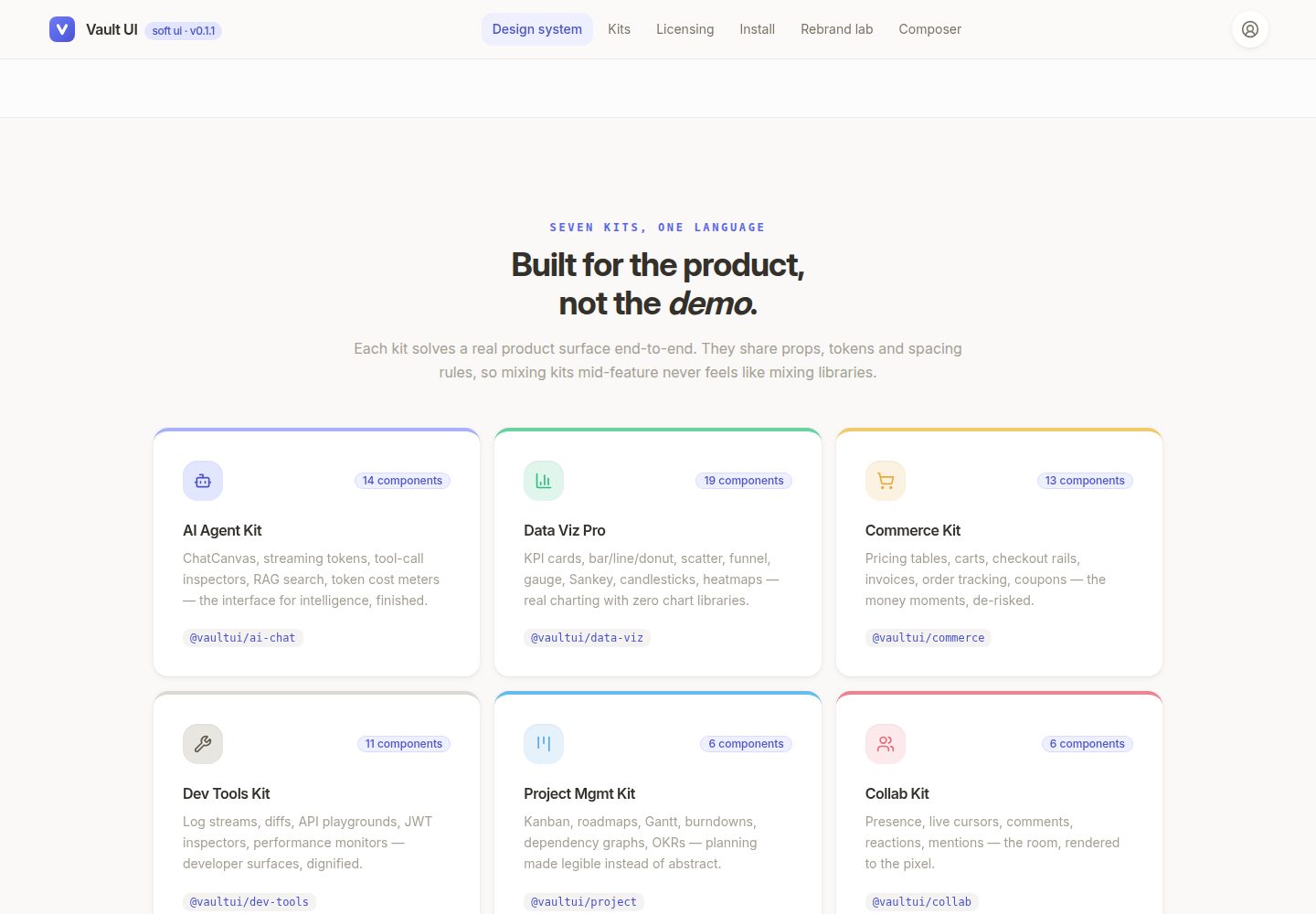Click the Collab Kit 6 components badge
This screenshot has height=914, width=1316.
tap(1088, 744)
